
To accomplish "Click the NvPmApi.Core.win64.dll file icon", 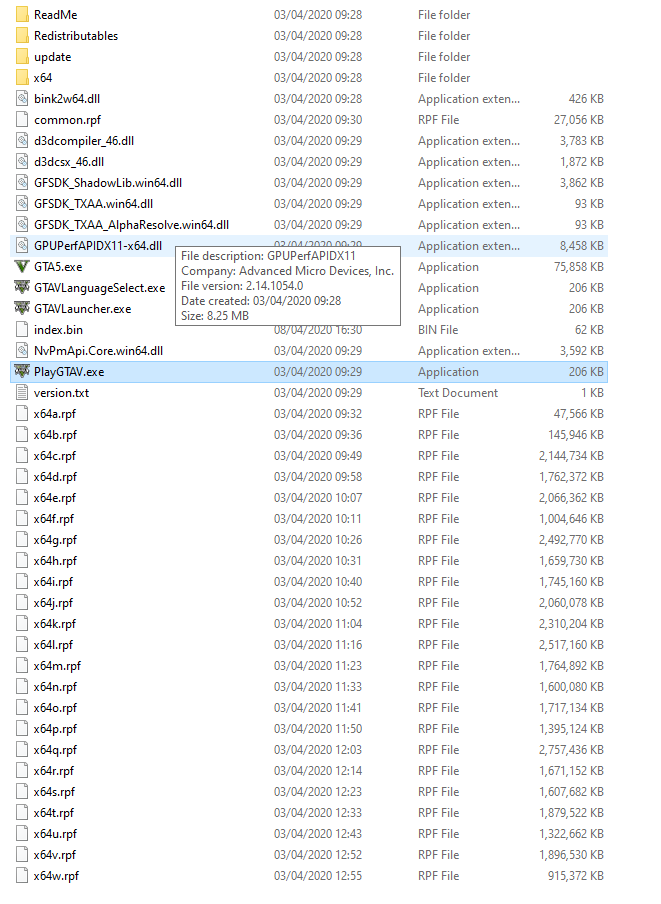I will click(x=22, y=351).
